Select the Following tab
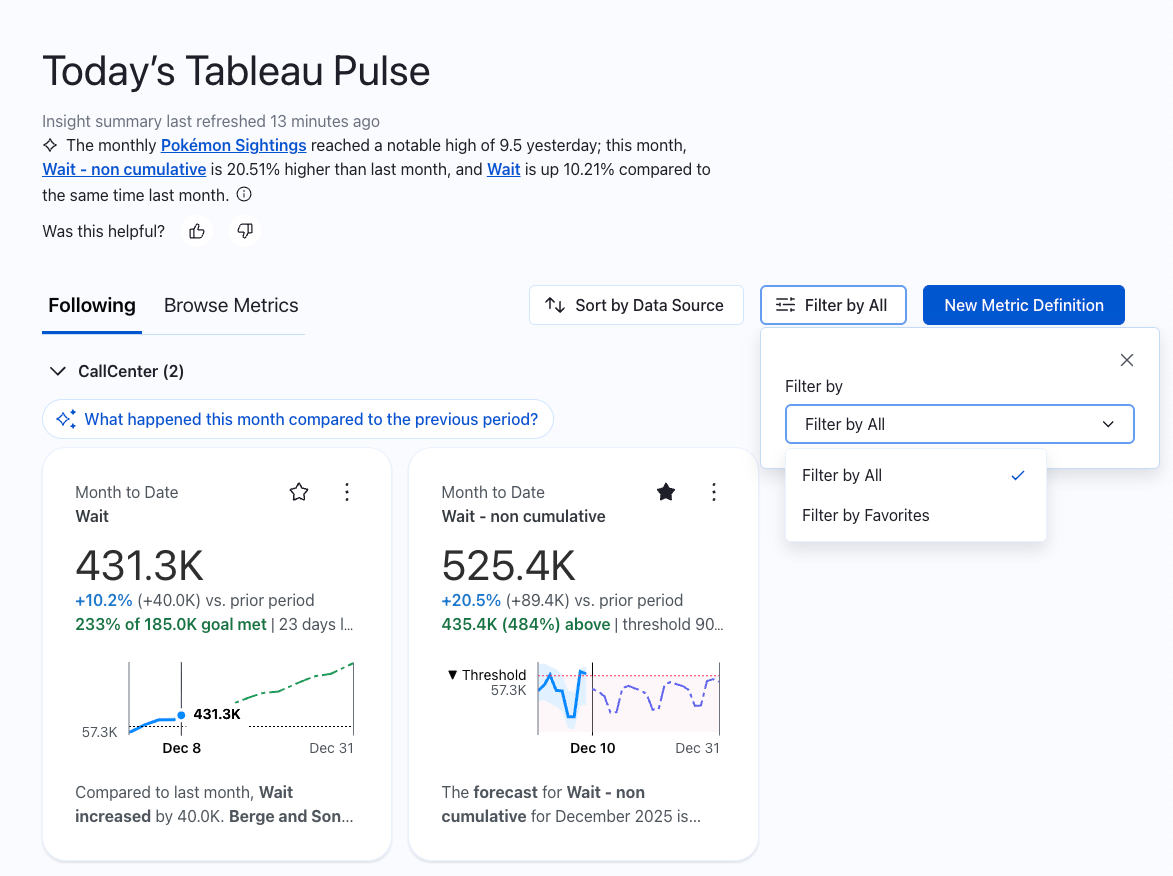The width and height of the screenshot is (1173, 876). pos(92,306)
